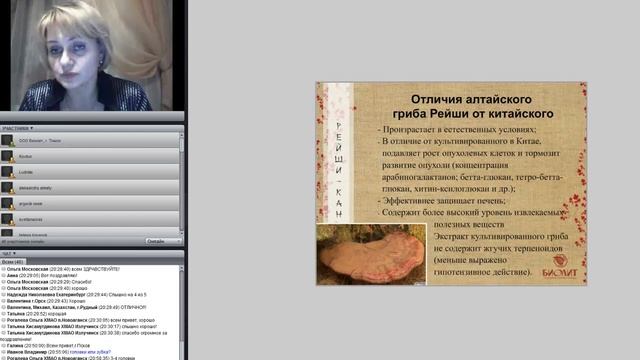The image size is (640, 360).
Task: Click sender name Анна in chat
Action: (12, 276)
